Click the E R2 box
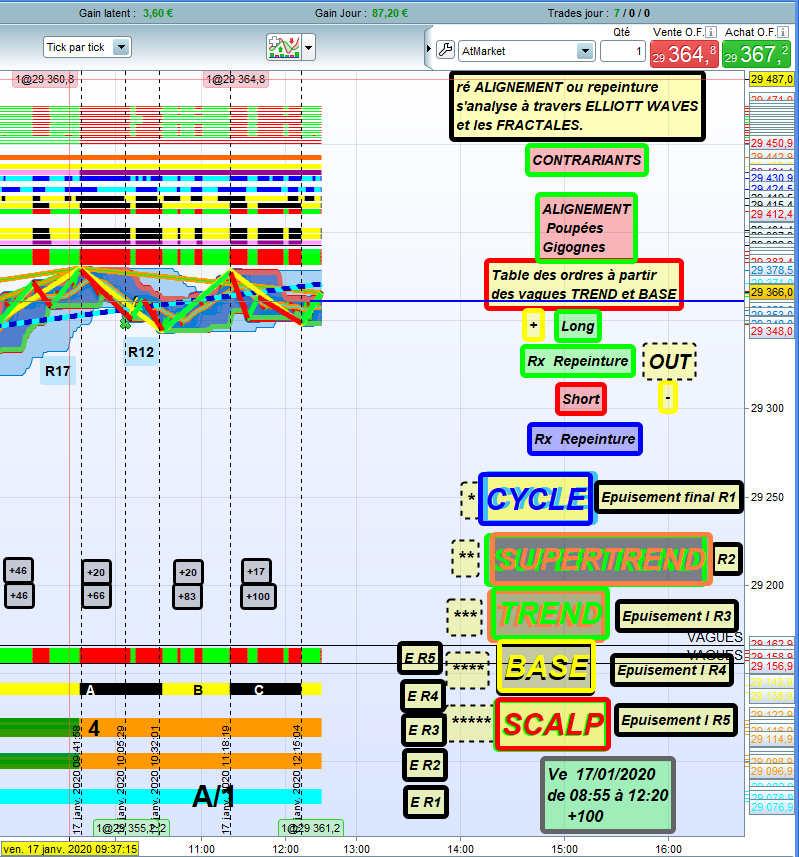This screenshot has width=799, height=857. (425, 765)
